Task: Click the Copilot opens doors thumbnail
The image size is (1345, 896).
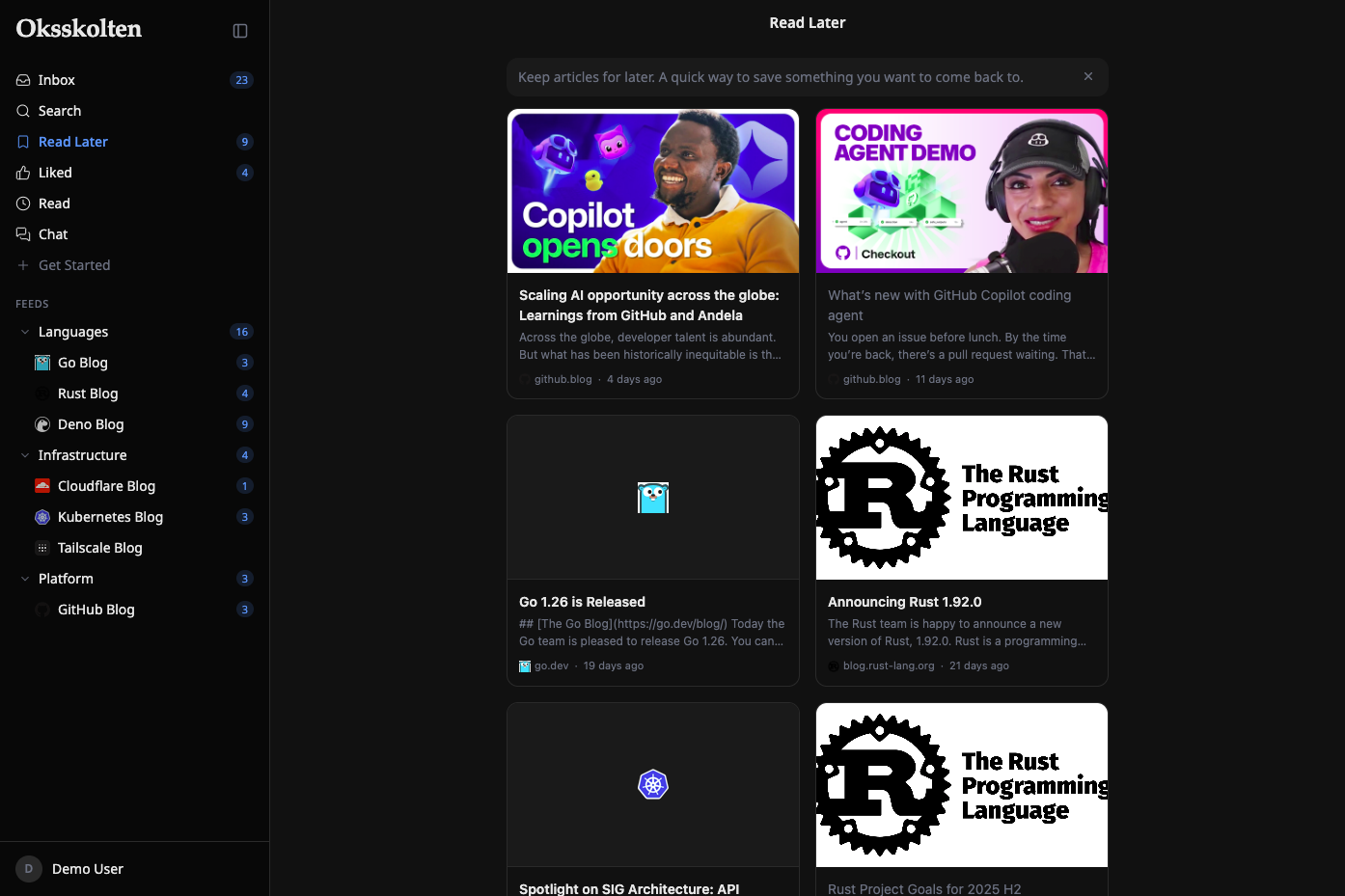Action: 653,191
